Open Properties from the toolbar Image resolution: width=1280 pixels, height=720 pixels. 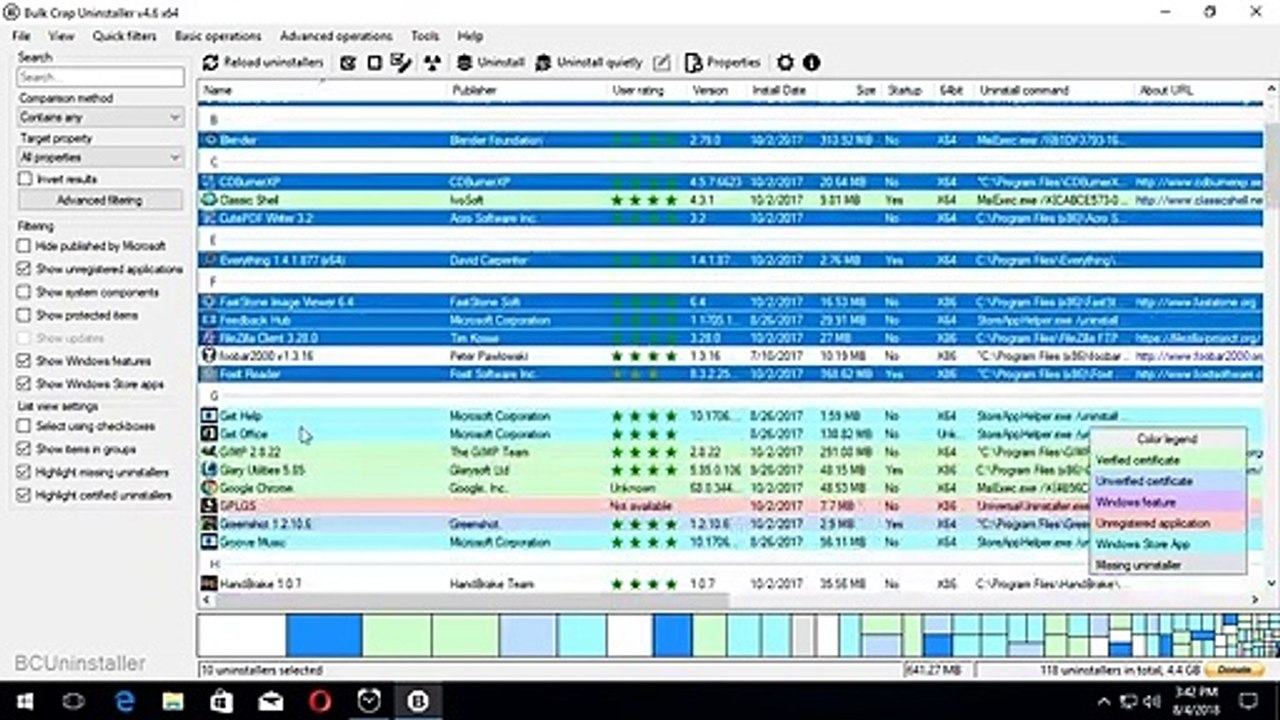[x=723, y=62]
